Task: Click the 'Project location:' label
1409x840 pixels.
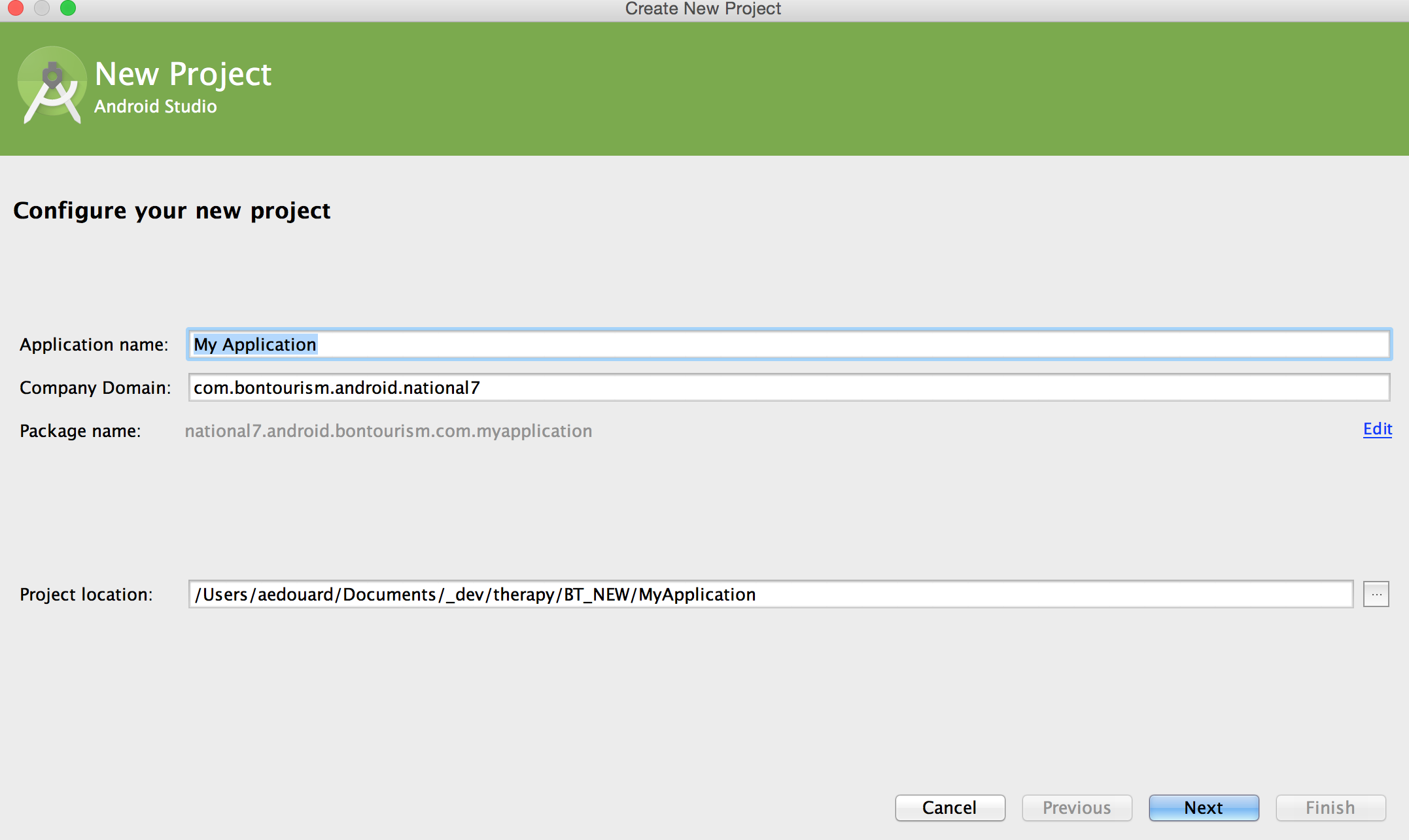Action: click(86, 595)
